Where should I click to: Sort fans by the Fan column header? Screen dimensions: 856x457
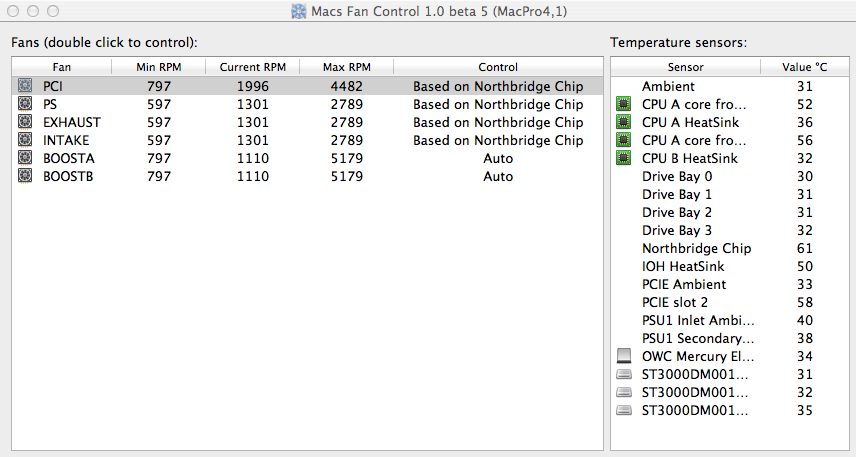coord(62,67)
